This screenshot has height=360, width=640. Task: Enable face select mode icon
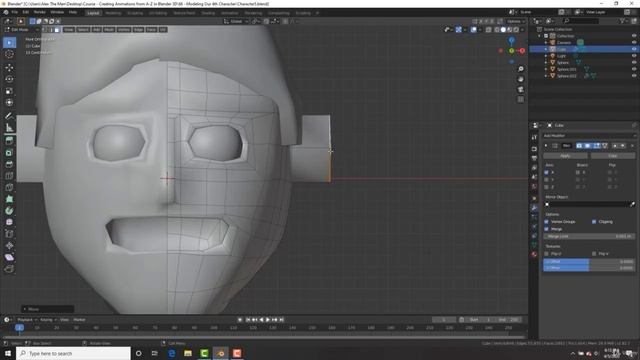click(57, 30)
